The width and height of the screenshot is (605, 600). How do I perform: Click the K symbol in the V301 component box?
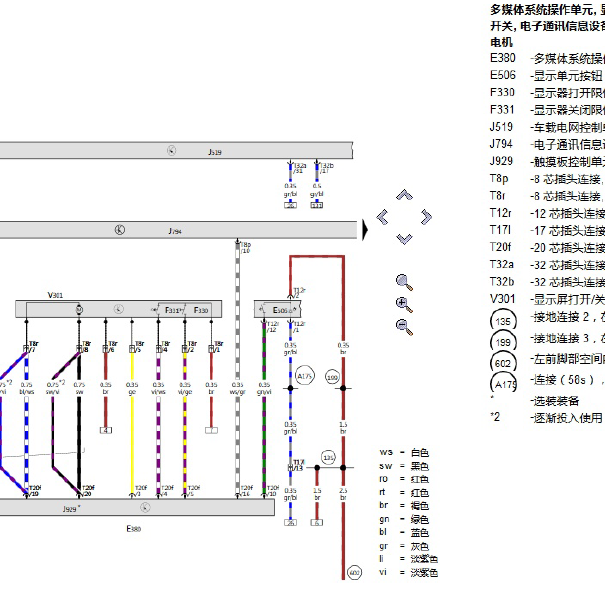coord(118,309)
